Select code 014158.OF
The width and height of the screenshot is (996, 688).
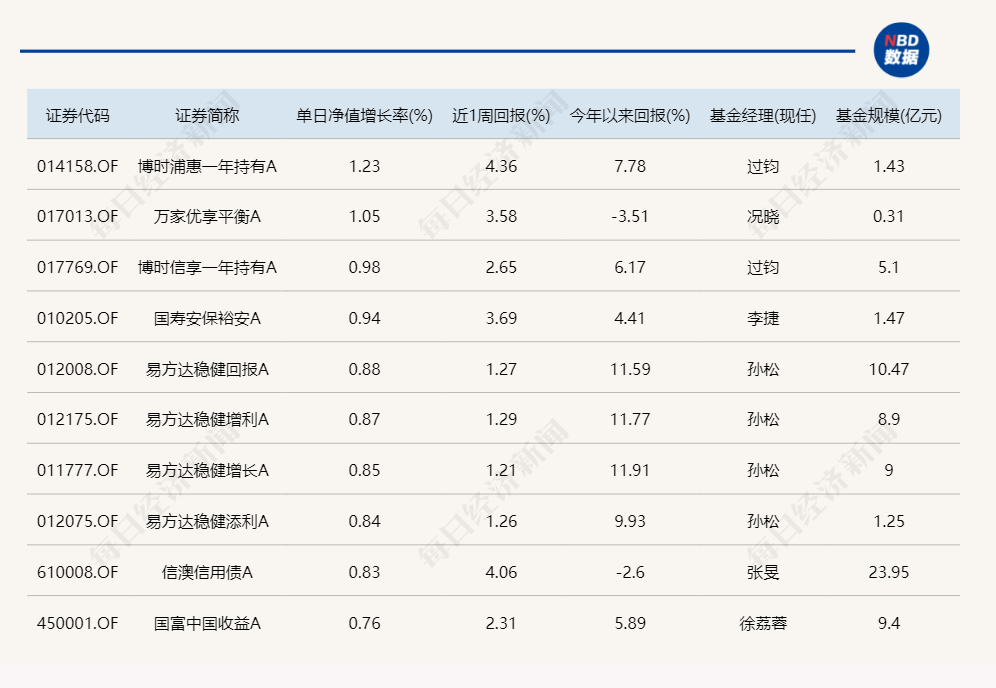click(77, 166)
